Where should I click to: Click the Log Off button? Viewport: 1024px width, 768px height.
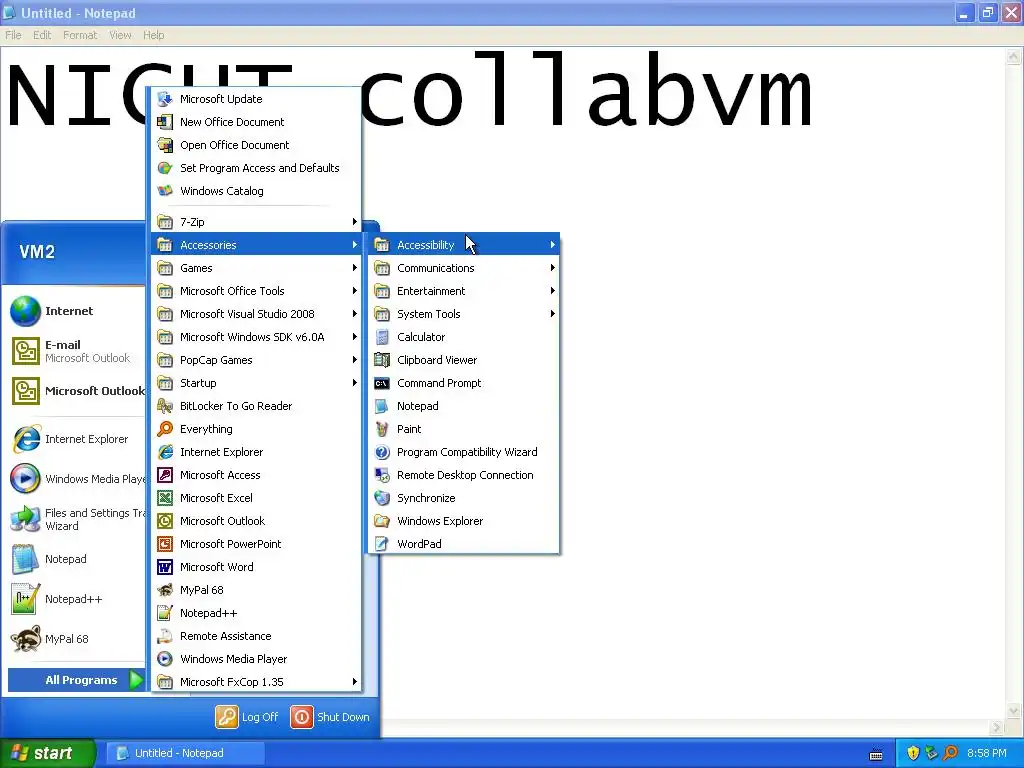click(x=247, y=717)
